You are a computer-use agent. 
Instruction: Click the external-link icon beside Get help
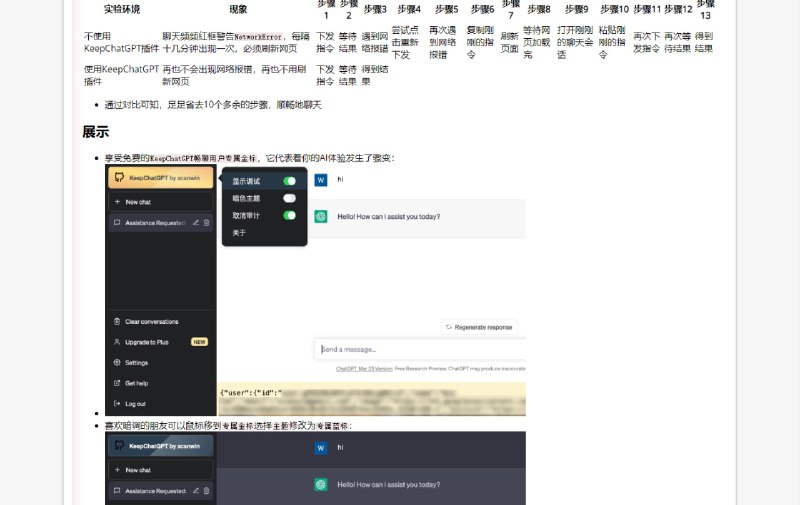pyautogui.click(x=117, y=383)
